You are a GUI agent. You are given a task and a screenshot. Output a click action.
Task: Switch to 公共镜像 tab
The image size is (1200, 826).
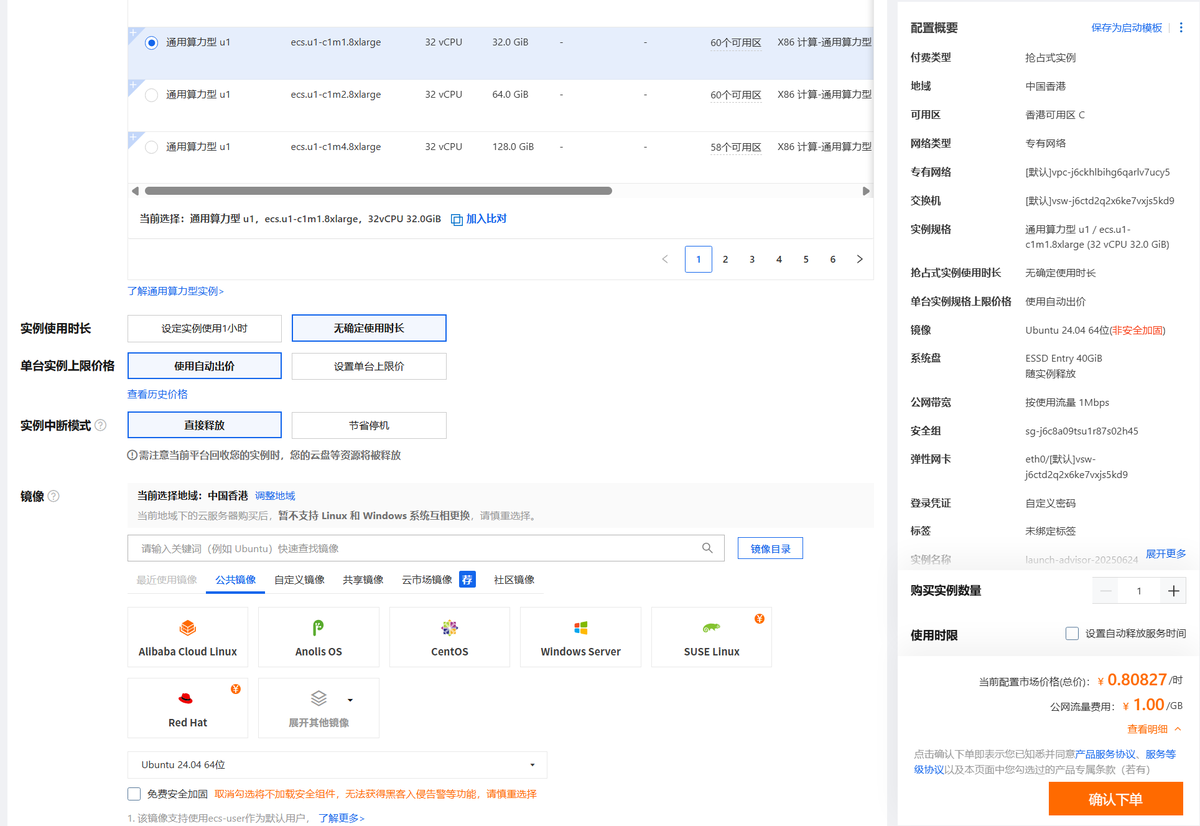[236, 580]
